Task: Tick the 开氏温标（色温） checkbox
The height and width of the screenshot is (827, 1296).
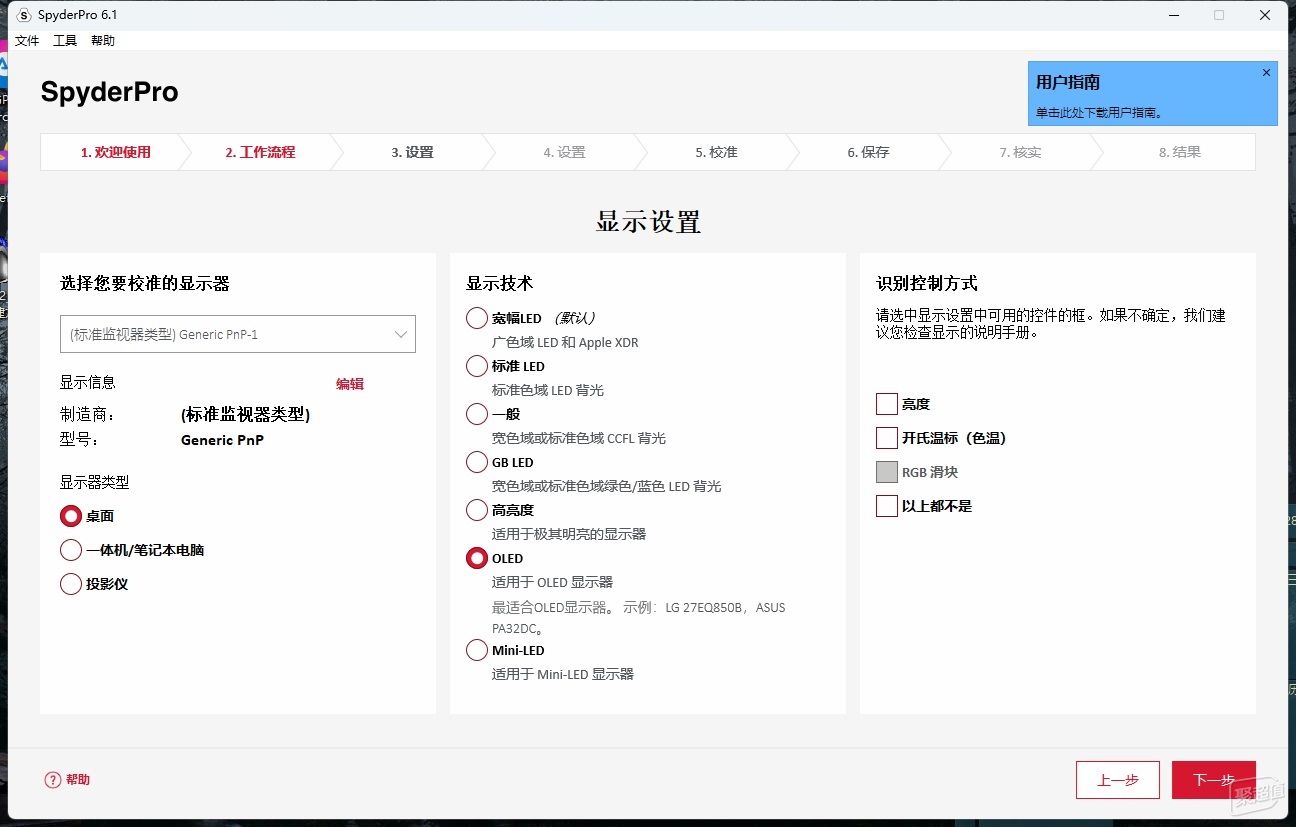Action: [x=887, y=438]
